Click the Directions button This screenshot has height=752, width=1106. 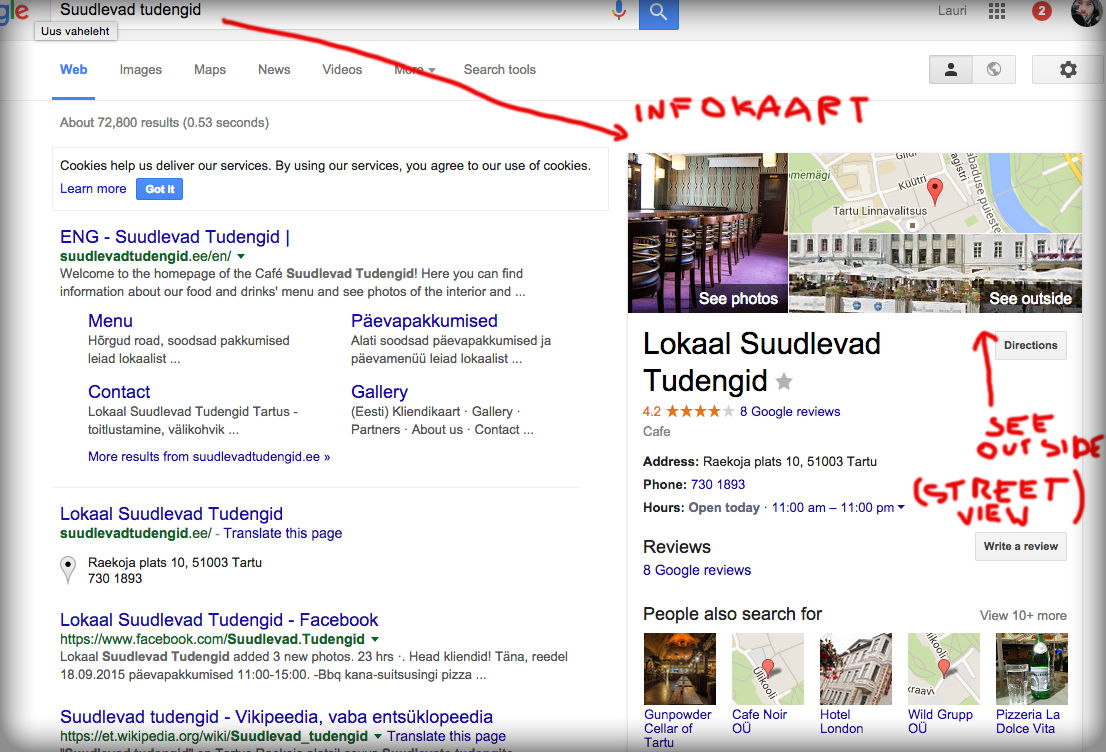[x=1031, y=346]
